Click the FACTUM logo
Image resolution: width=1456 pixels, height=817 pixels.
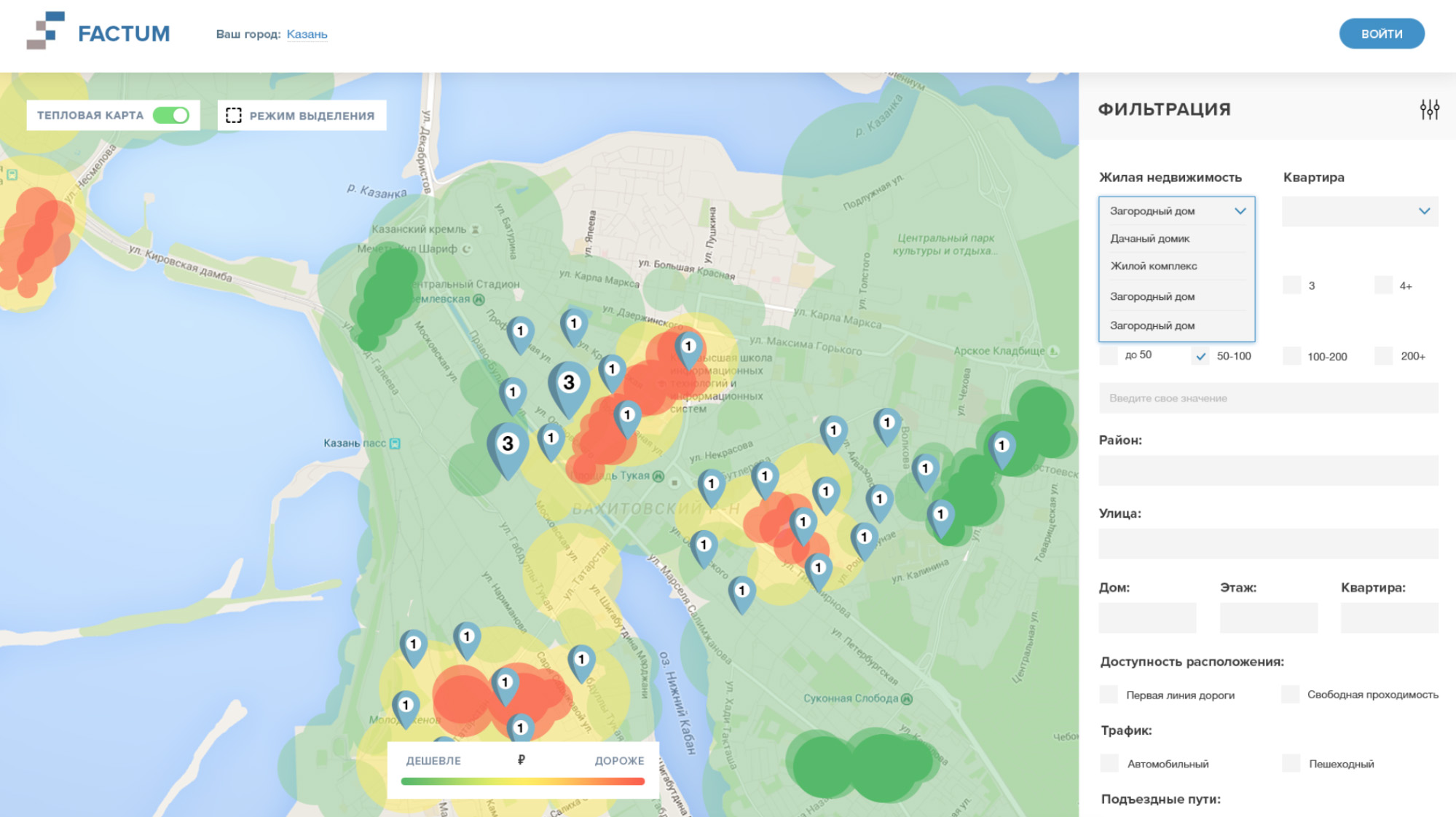click(x=98, y=32)
